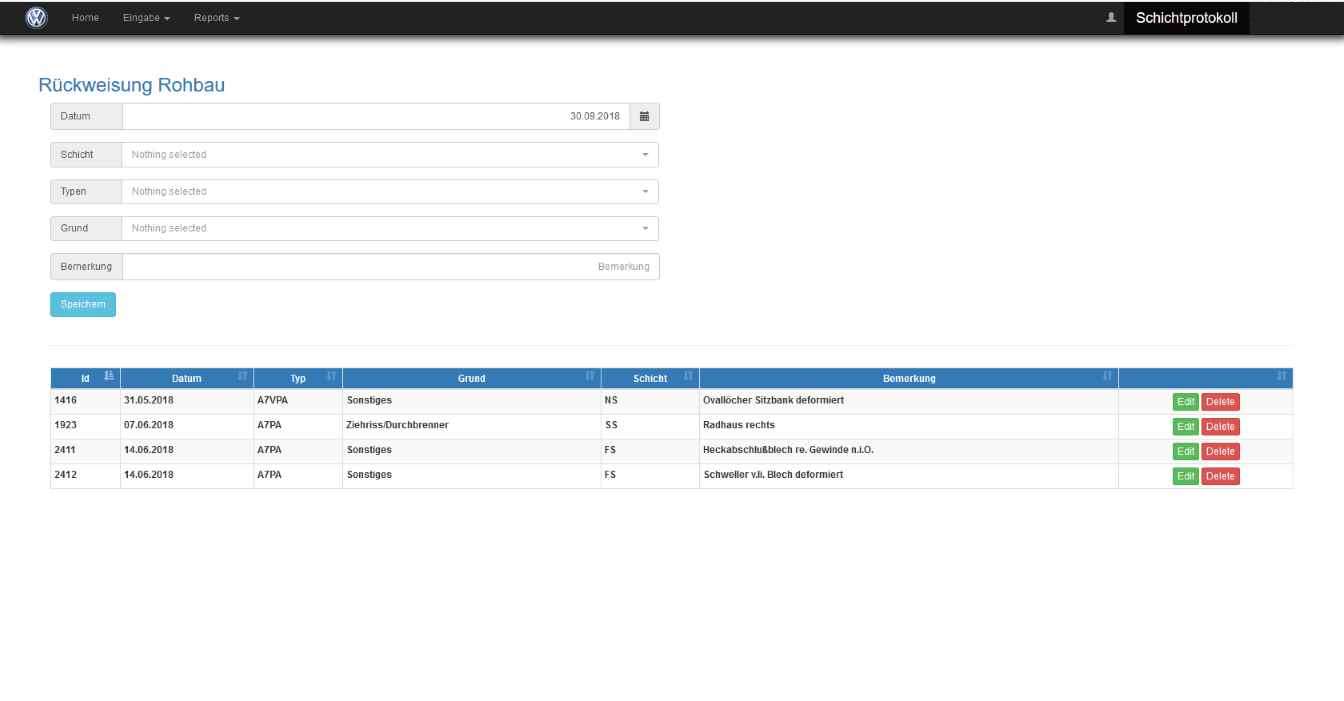Open the Reports menu
The height and width of the screenshot is (701, 1344).
click(x=216, y=18)
